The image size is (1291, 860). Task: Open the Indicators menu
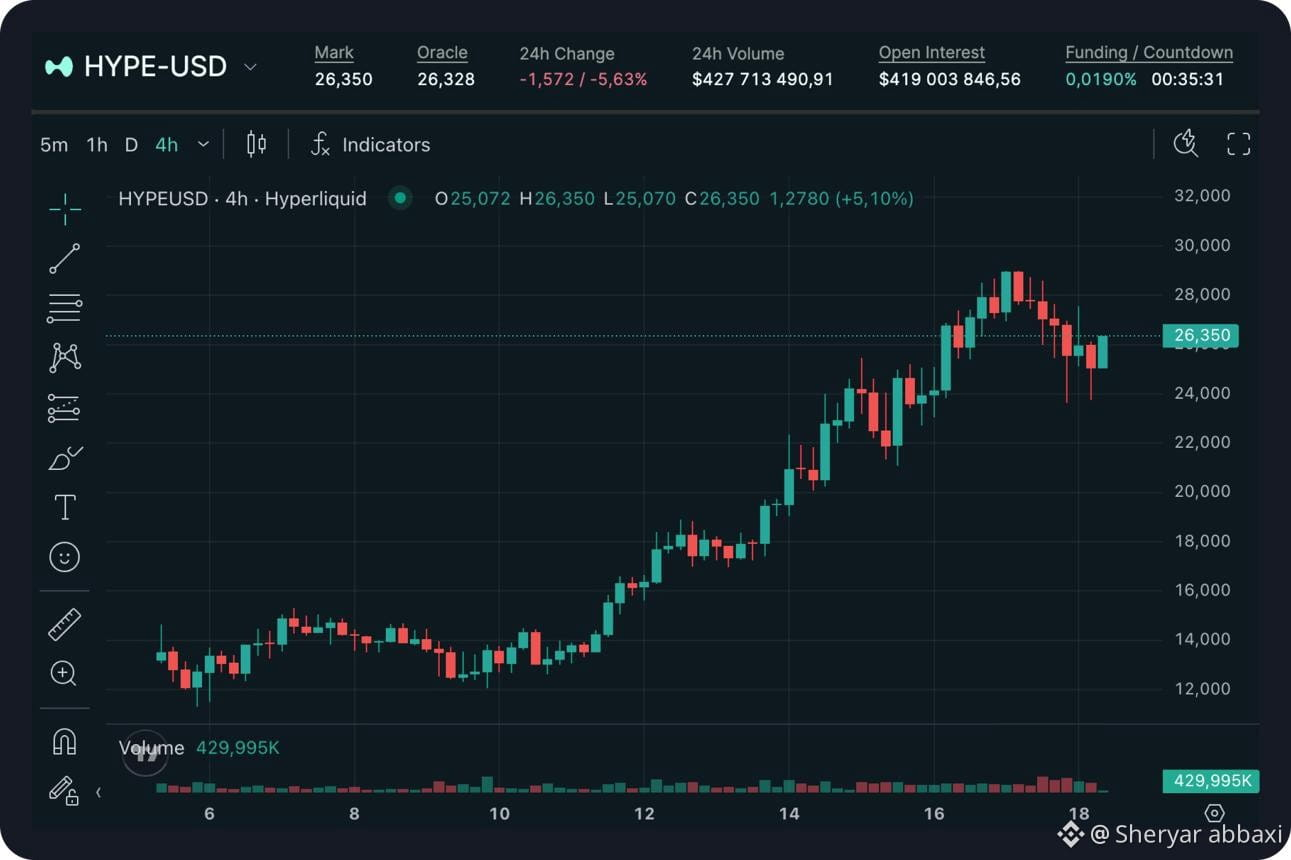(x=370, y=144)
